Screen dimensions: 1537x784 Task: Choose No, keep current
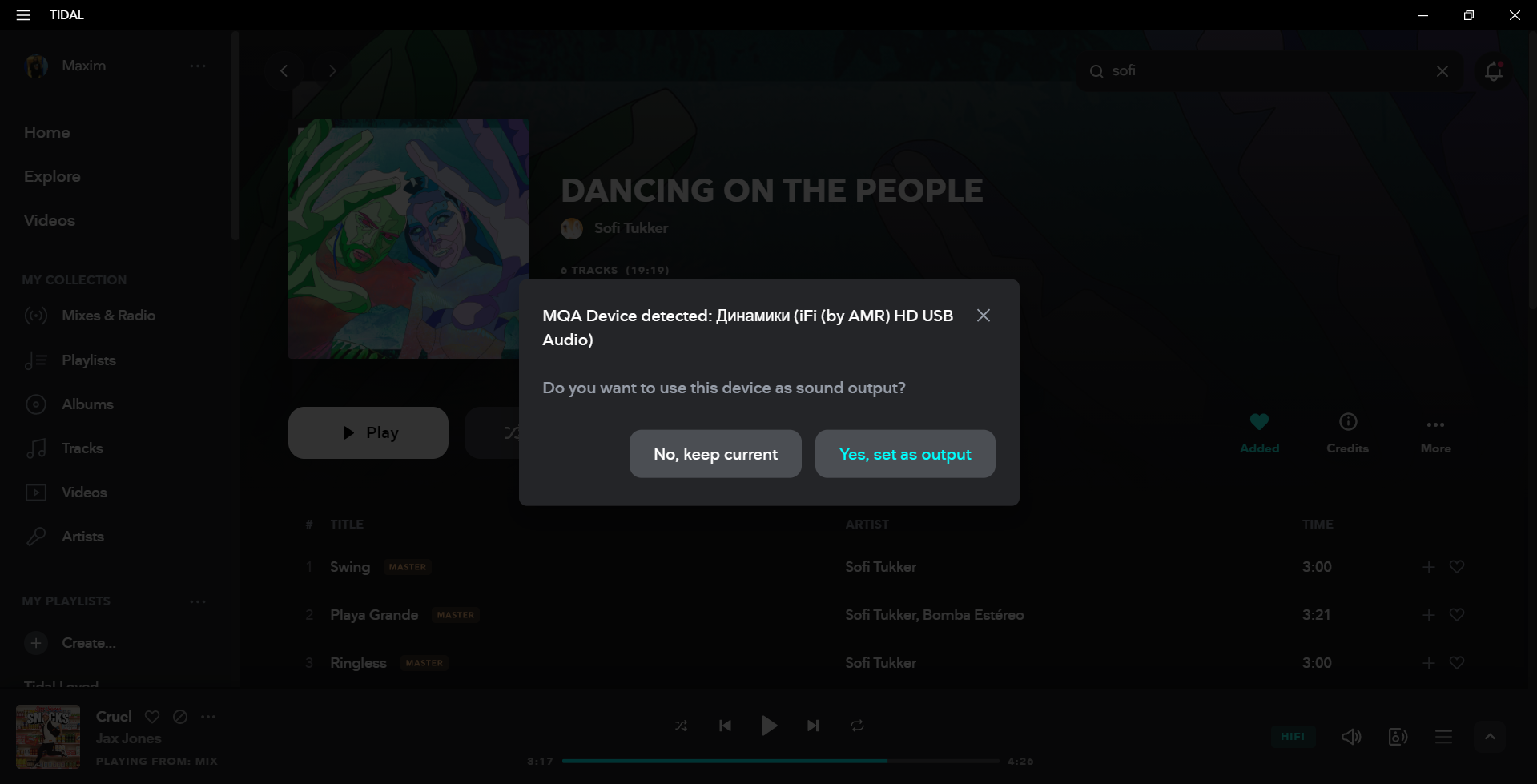click(715, 454)
